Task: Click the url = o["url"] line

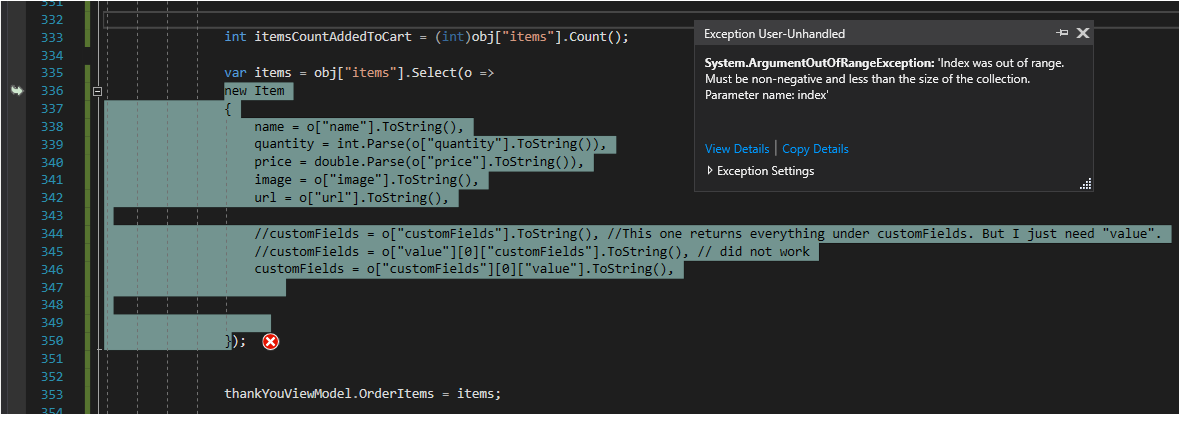Action: point(353,199)
